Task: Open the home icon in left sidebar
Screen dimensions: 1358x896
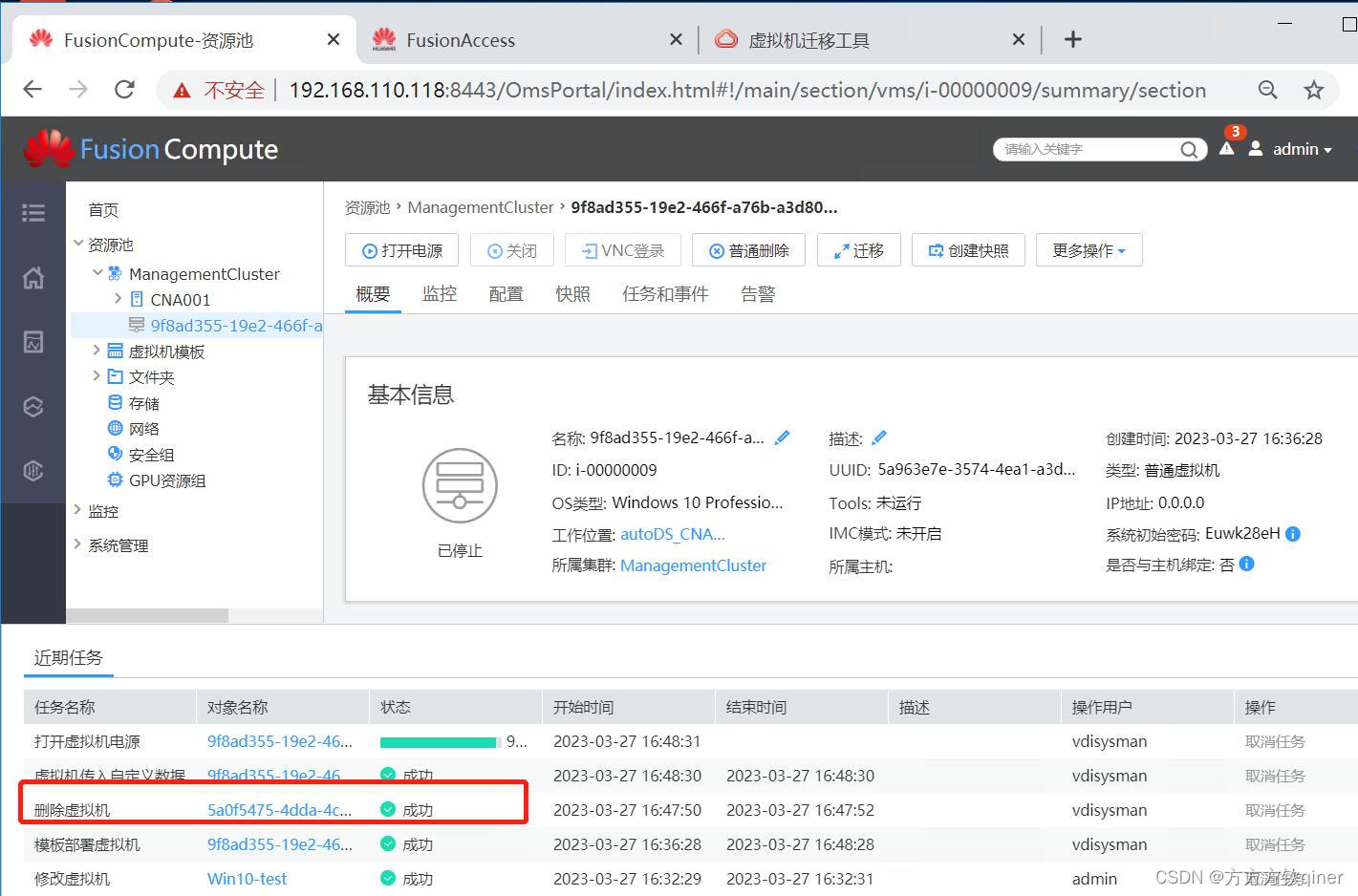Action: 33,278
